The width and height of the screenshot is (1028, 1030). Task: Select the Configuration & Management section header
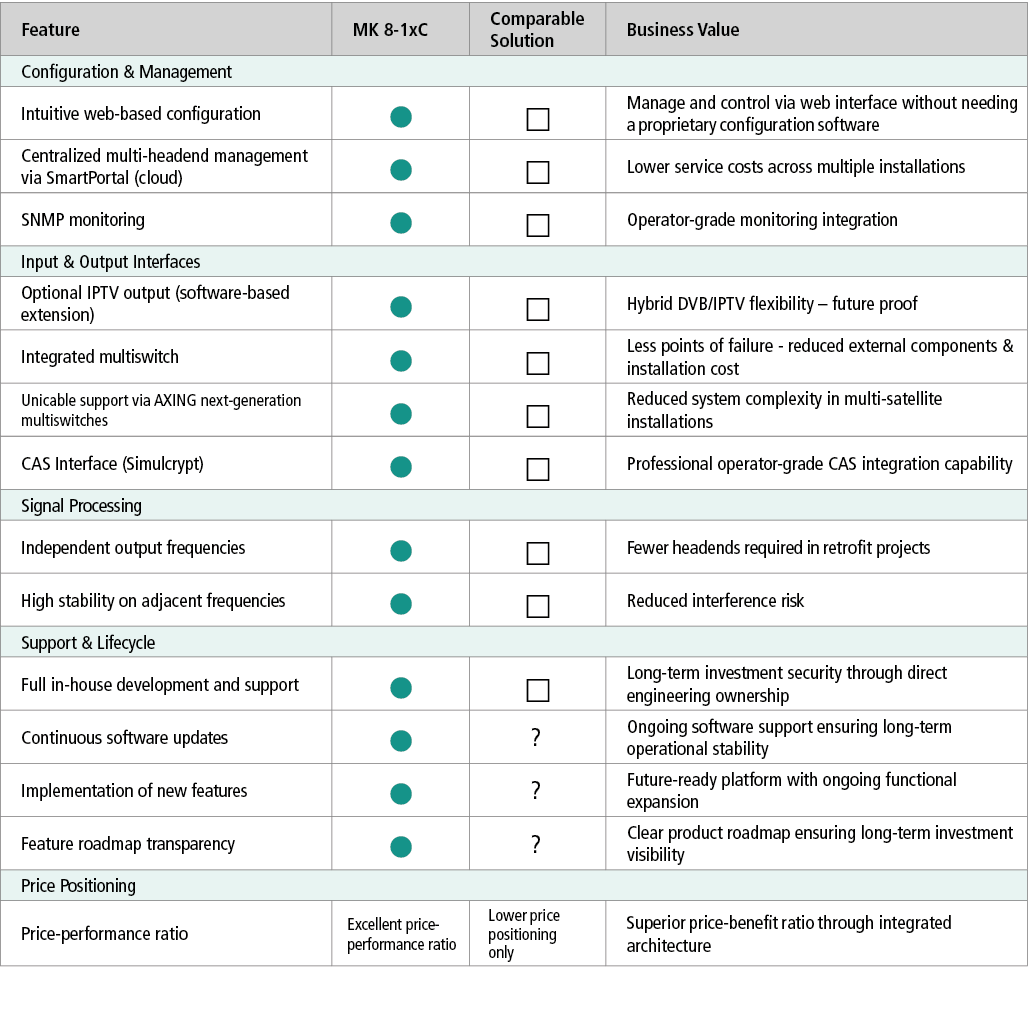point(126,72)
